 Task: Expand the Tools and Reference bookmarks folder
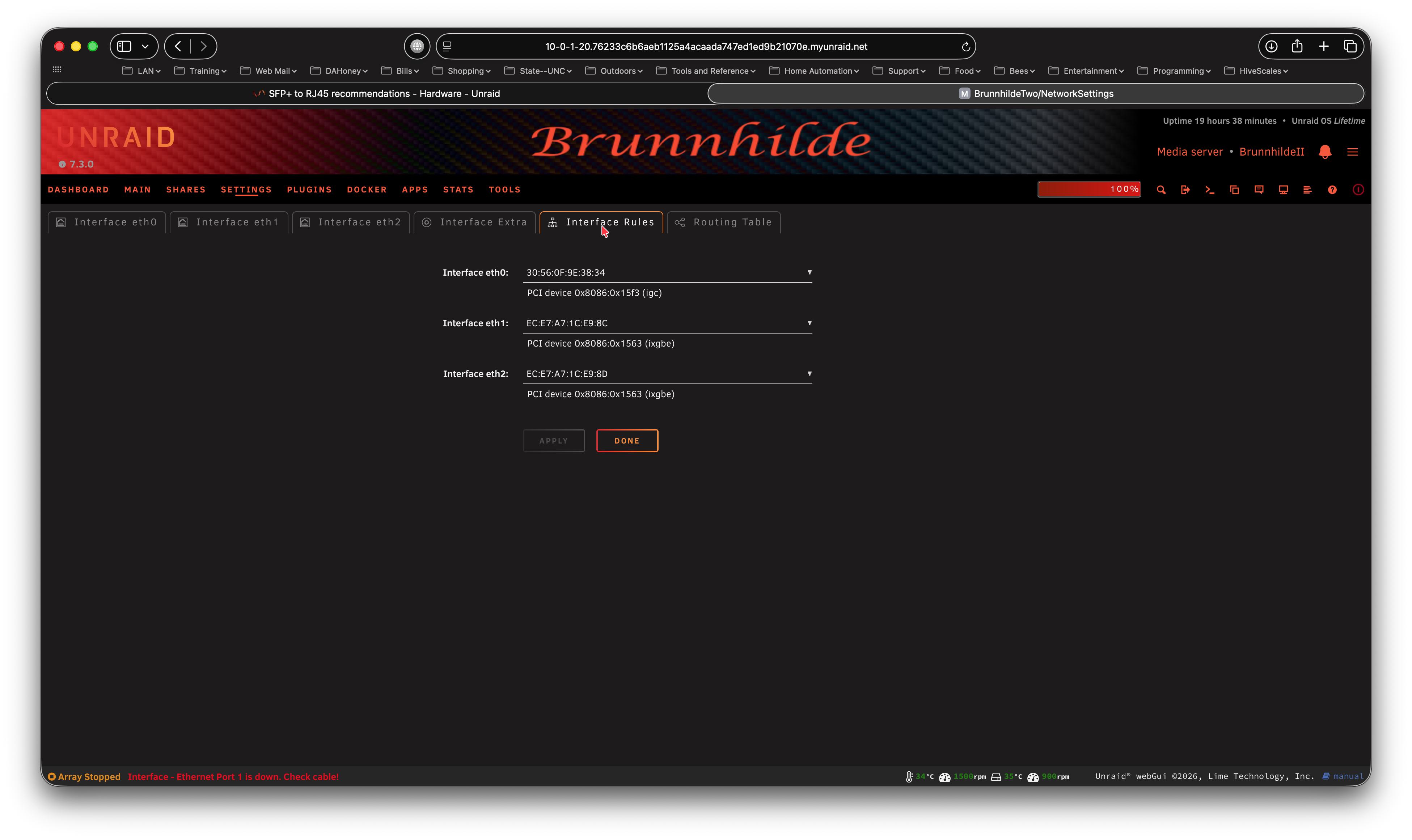(x=705, y=71)
